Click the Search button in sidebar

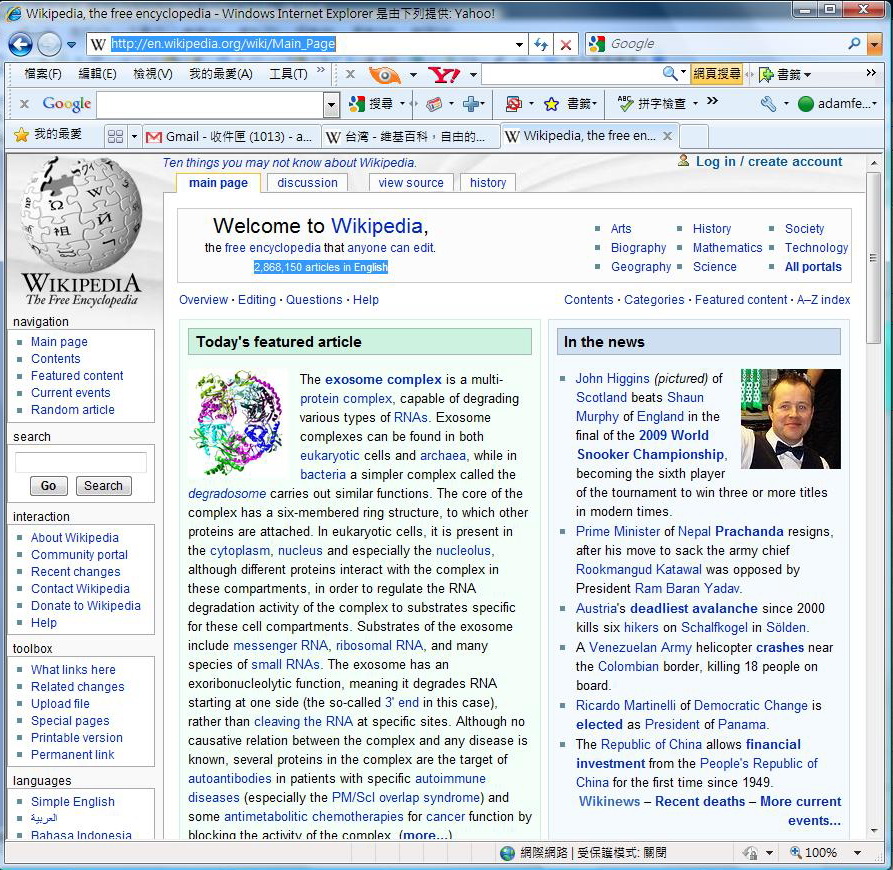pyautogui.click(x=104, y=486)
